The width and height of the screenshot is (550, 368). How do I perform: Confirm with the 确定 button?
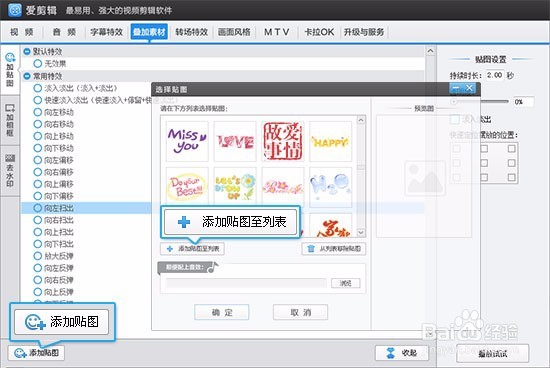point(222,312)
